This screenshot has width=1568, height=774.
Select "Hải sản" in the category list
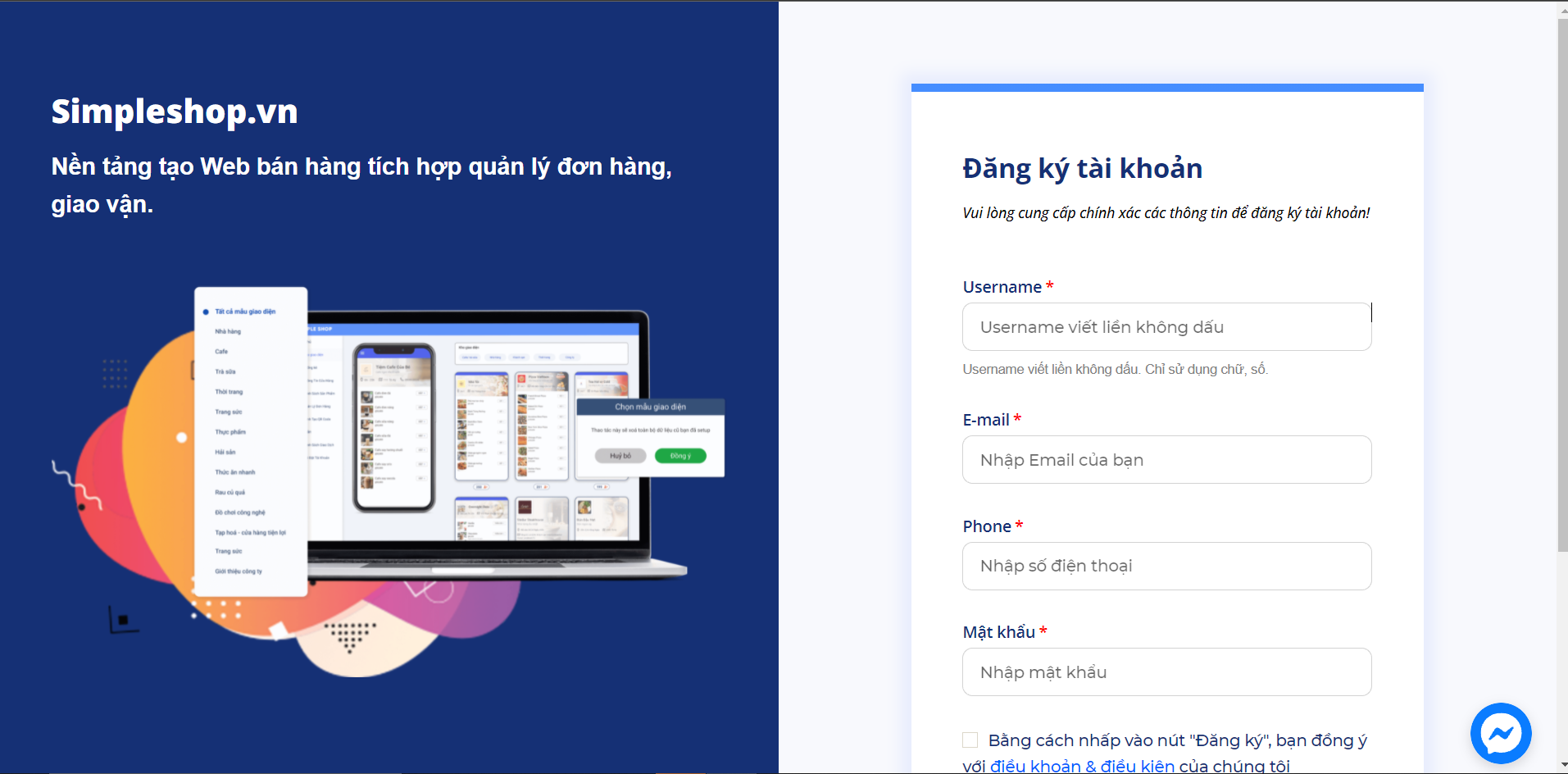pos(225,451)
